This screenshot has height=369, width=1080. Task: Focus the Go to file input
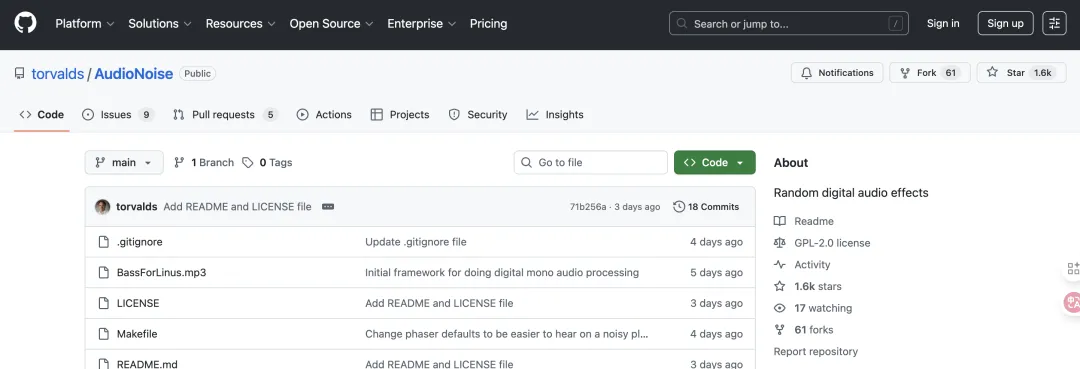[591, 162]
